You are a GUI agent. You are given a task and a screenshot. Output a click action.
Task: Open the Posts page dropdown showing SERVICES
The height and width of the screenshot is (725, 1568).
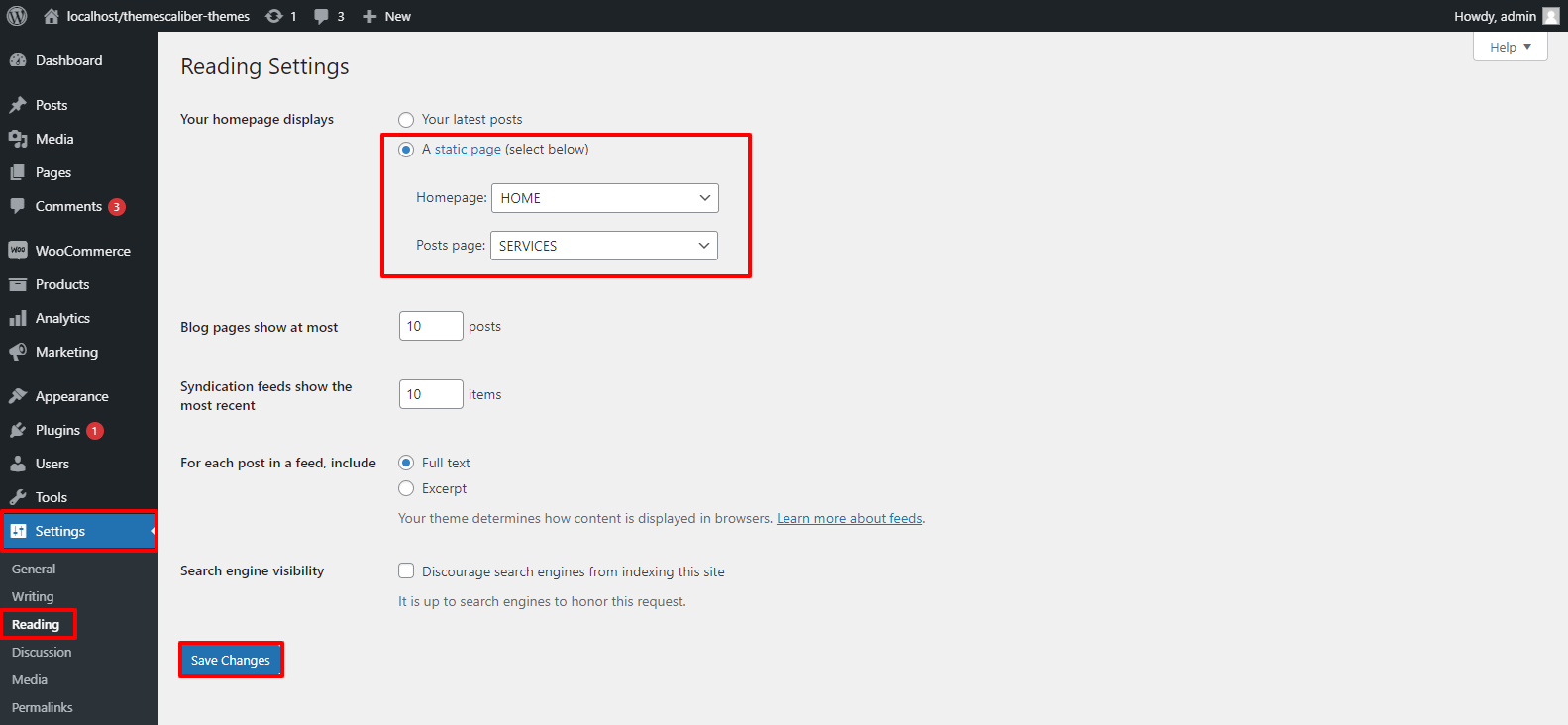[x=604, y=246]
